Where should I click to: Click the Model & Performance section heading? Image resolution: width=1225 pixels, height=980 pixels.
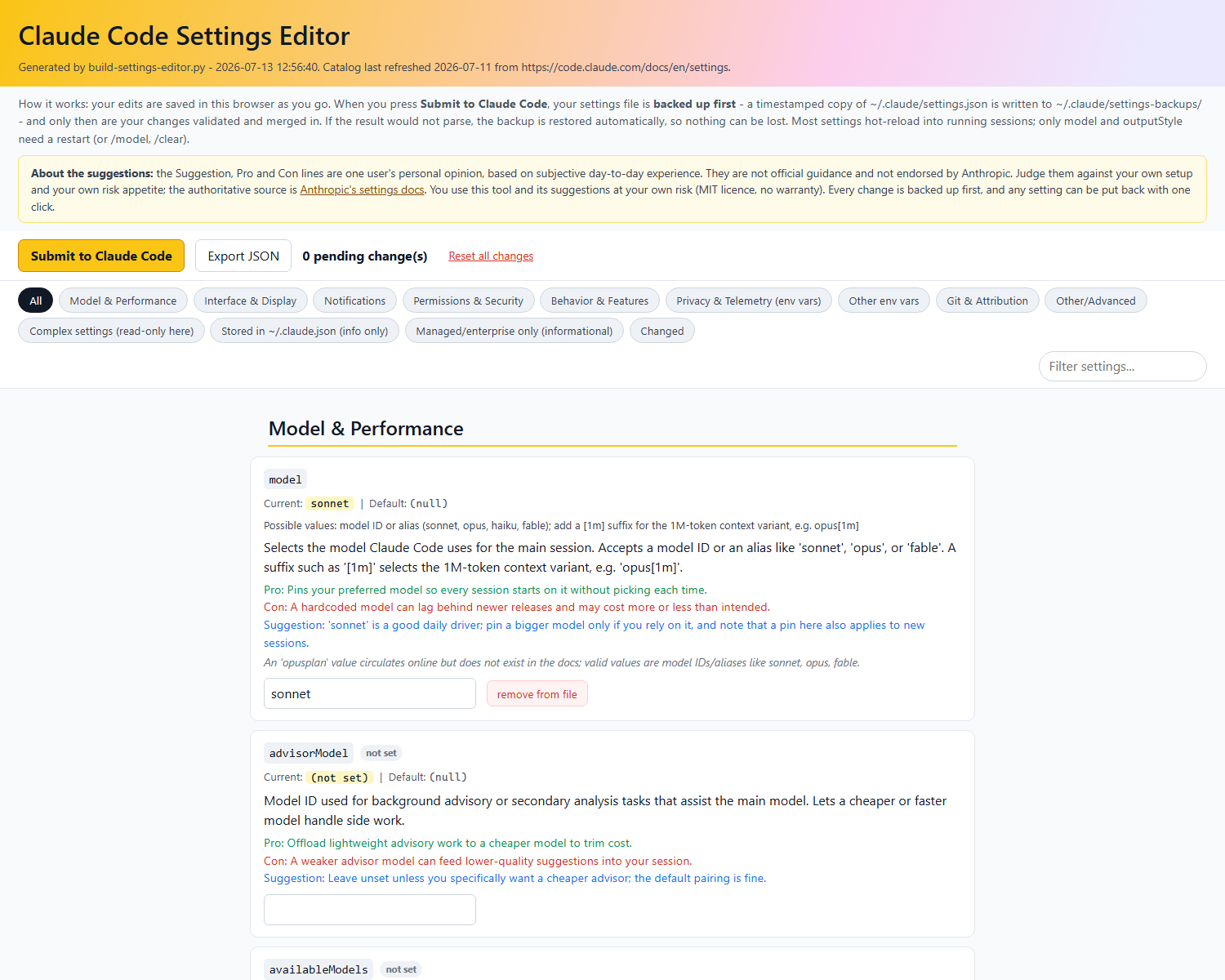[366, 429]
